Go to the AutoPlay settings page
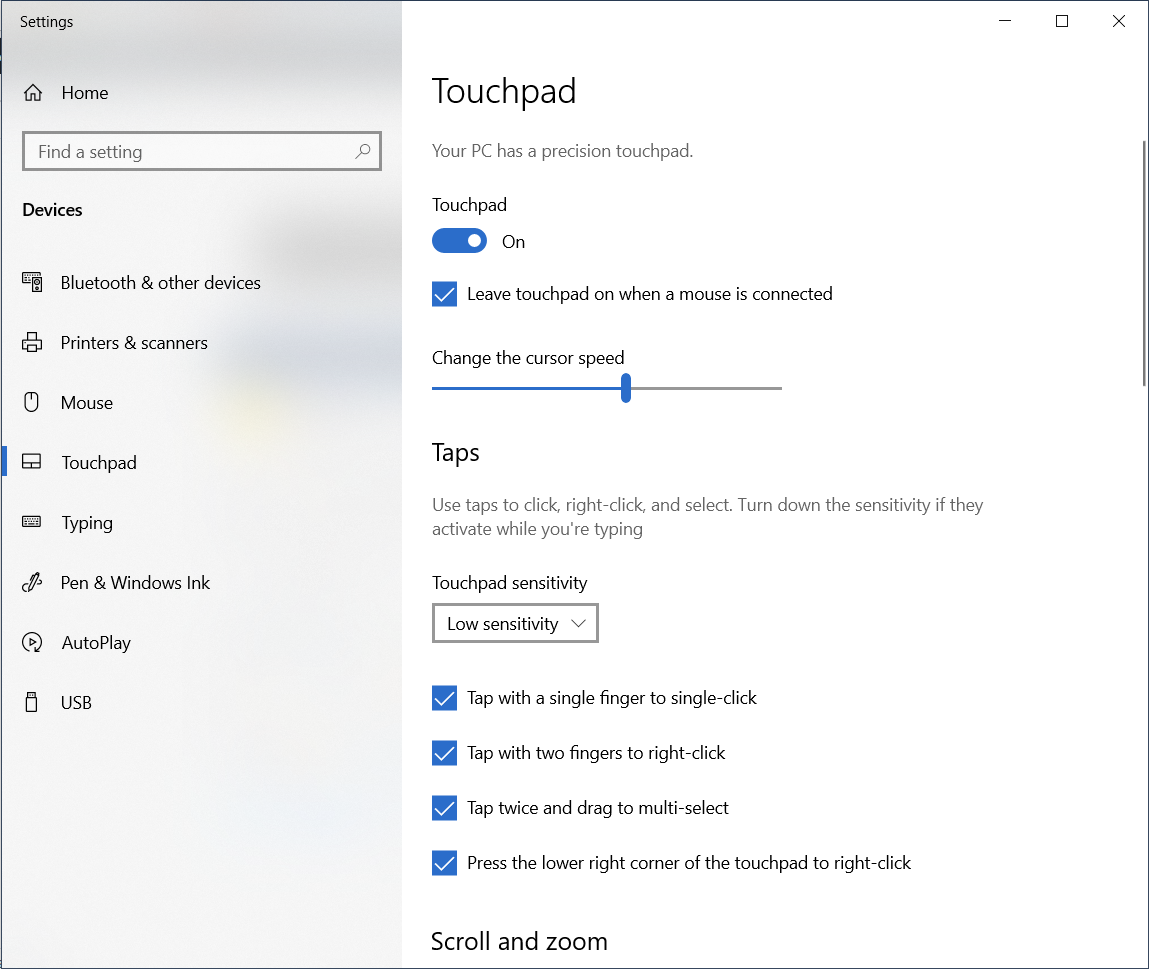Screen dimensions: 1149x969 click(96, 643)
